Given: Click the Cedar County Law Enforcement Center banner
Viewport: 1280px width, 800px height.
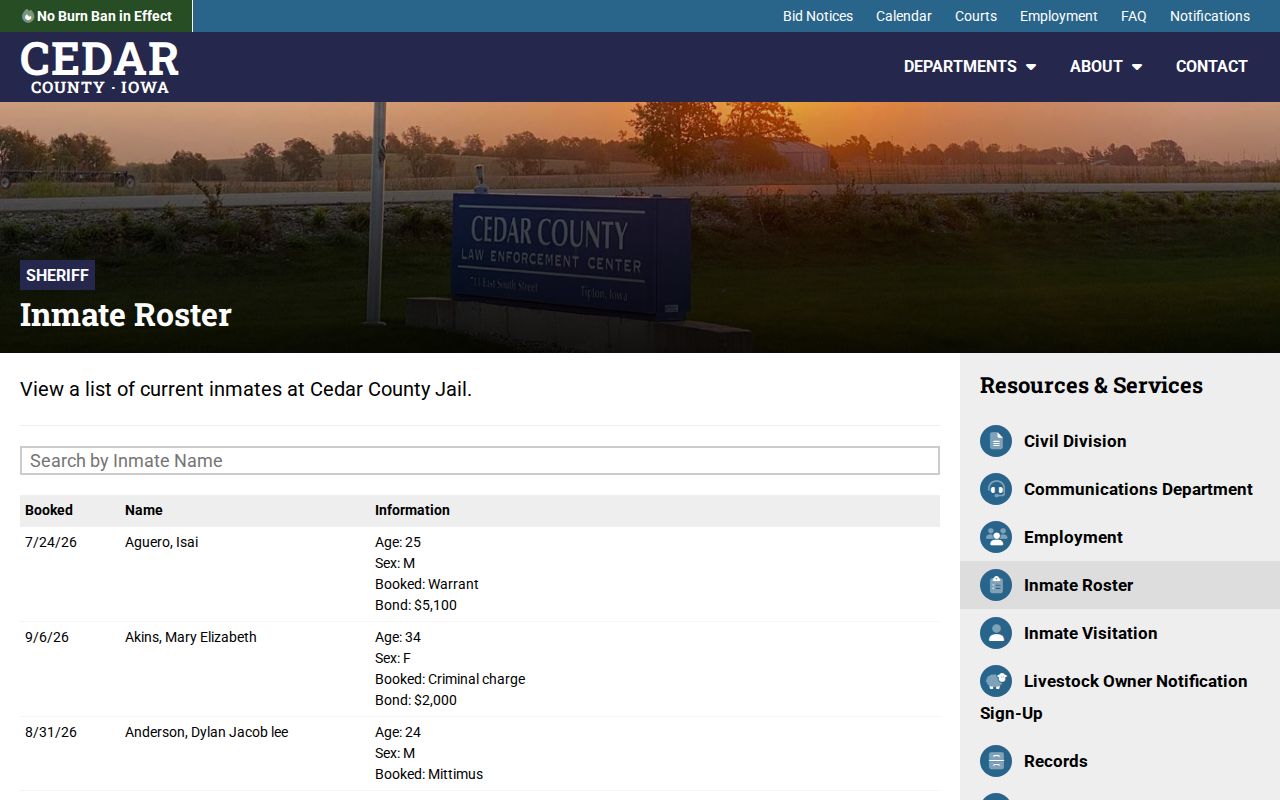Looking at the screenshot, I should [640, 227].
